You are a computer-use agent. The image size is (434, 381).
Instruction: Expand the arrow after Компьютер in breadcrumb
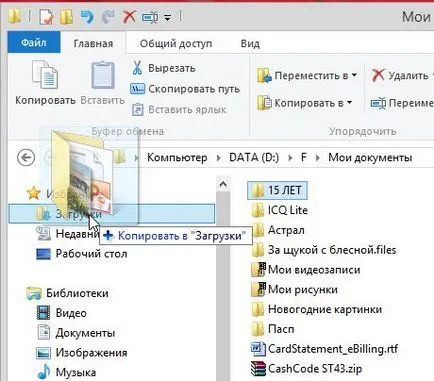point(219,158)
